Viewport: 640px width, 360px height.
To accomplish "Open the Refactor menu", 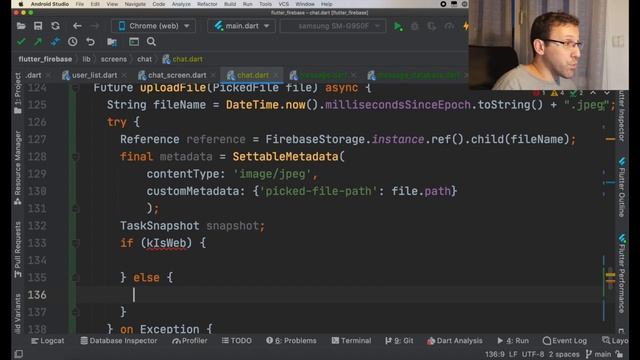I will click(x=207, y=4).
